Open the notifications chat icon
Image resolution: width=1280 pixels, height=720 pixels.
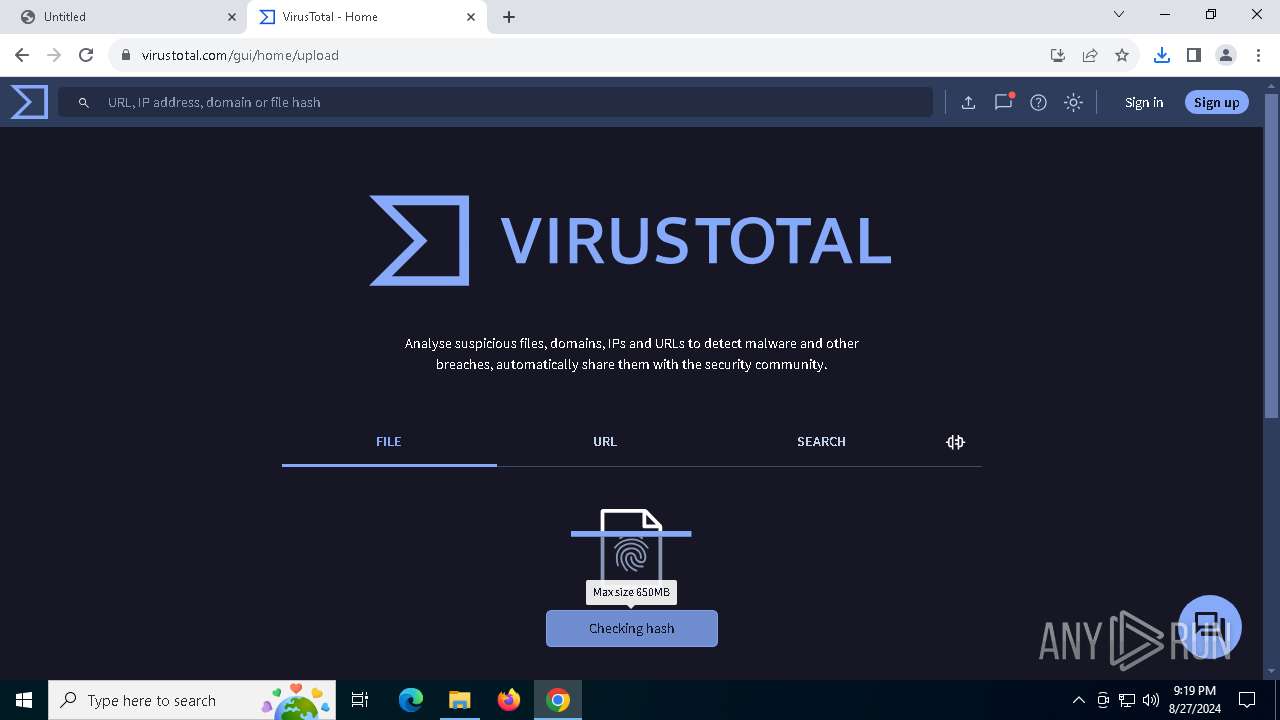(x=1003, y=102)
